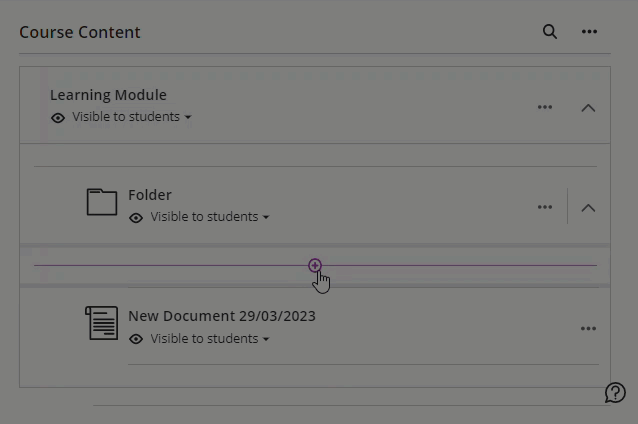Collapse the Folder chevron
The width and height of the screenshot is (638, 424).
[588, 207]
